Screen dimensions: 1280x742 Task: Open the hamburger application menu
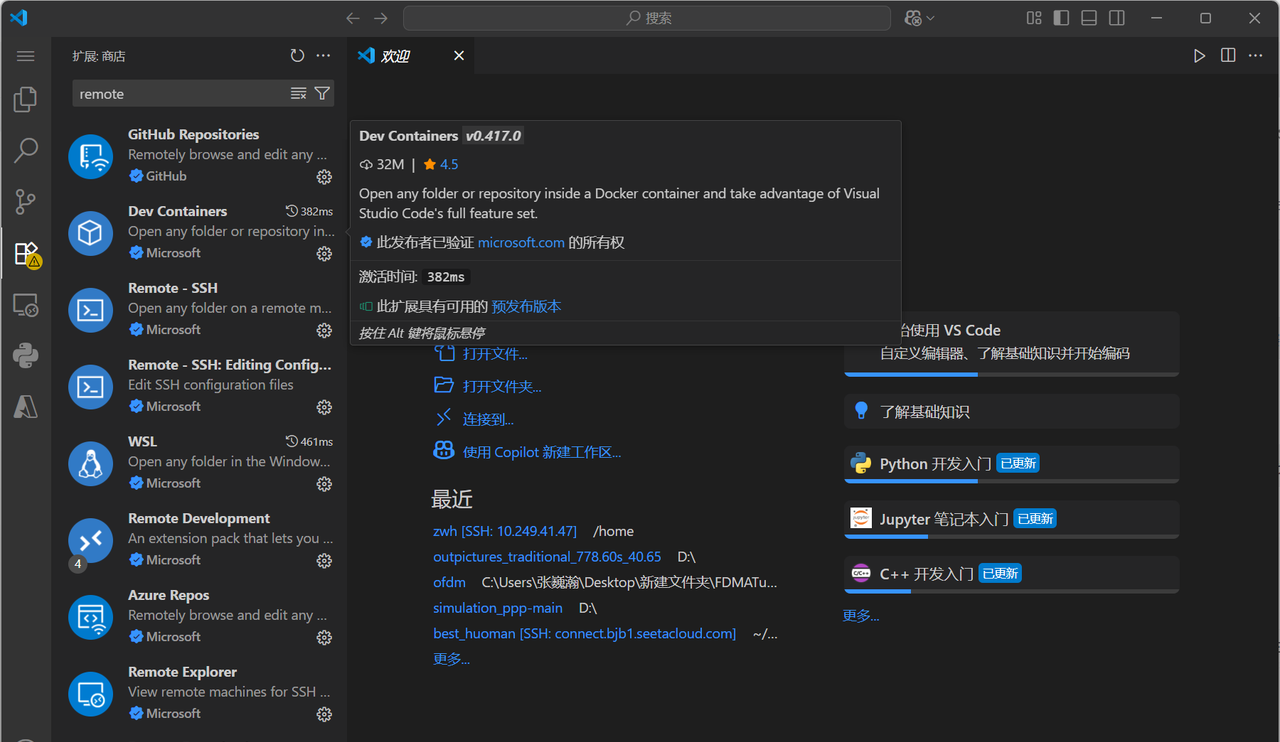coord(26,56)
